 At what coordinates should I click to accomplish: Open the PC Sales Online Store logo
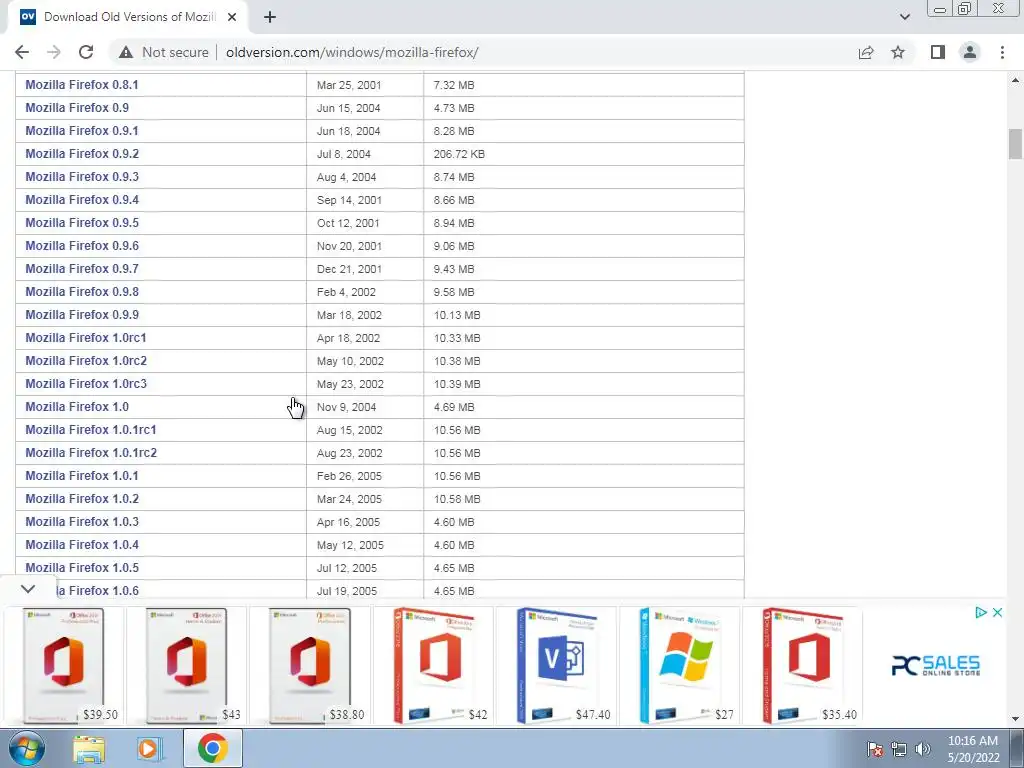[x=936, y=665]
